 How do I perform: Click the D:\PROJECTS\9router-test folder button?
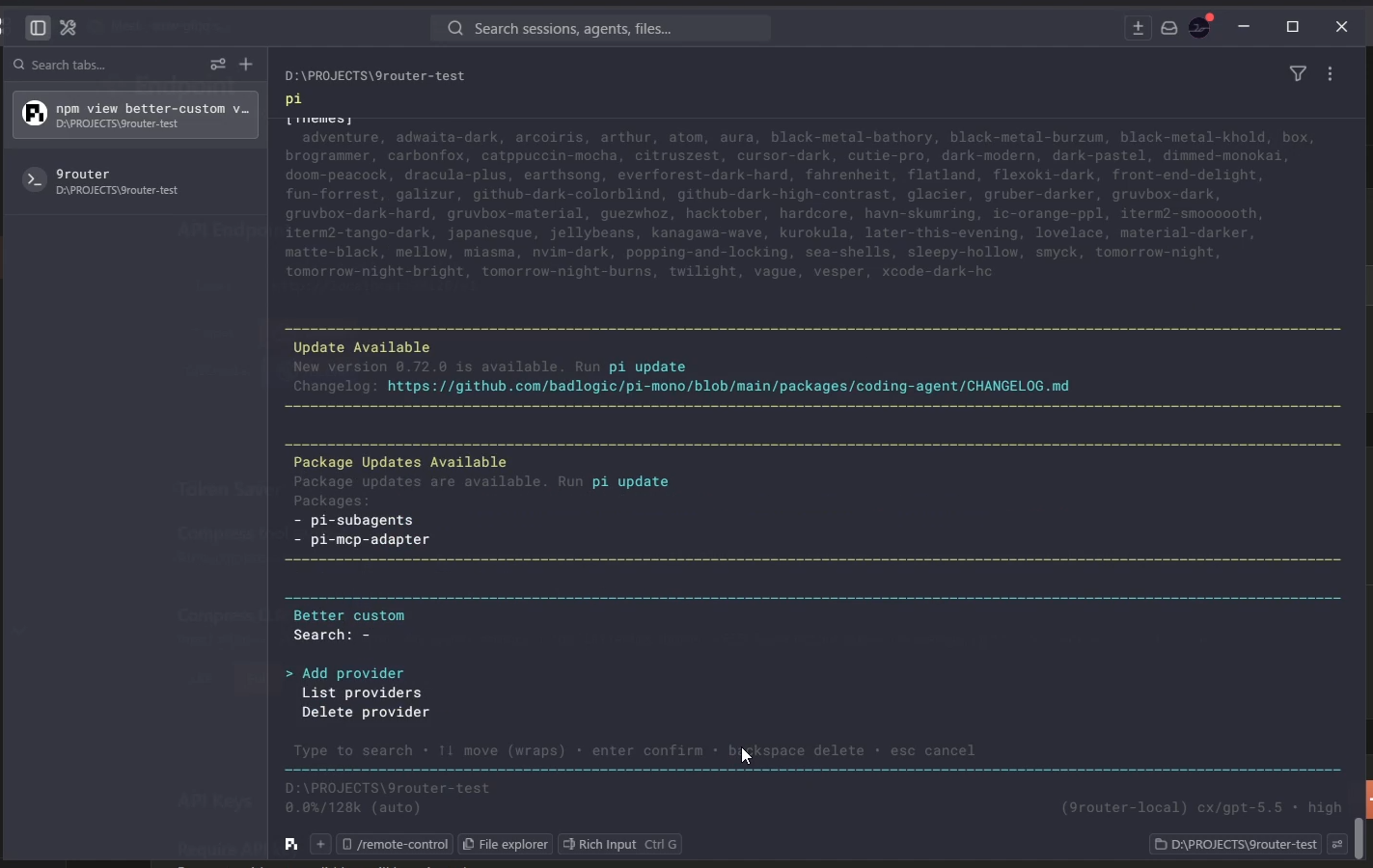[1235, 844]
